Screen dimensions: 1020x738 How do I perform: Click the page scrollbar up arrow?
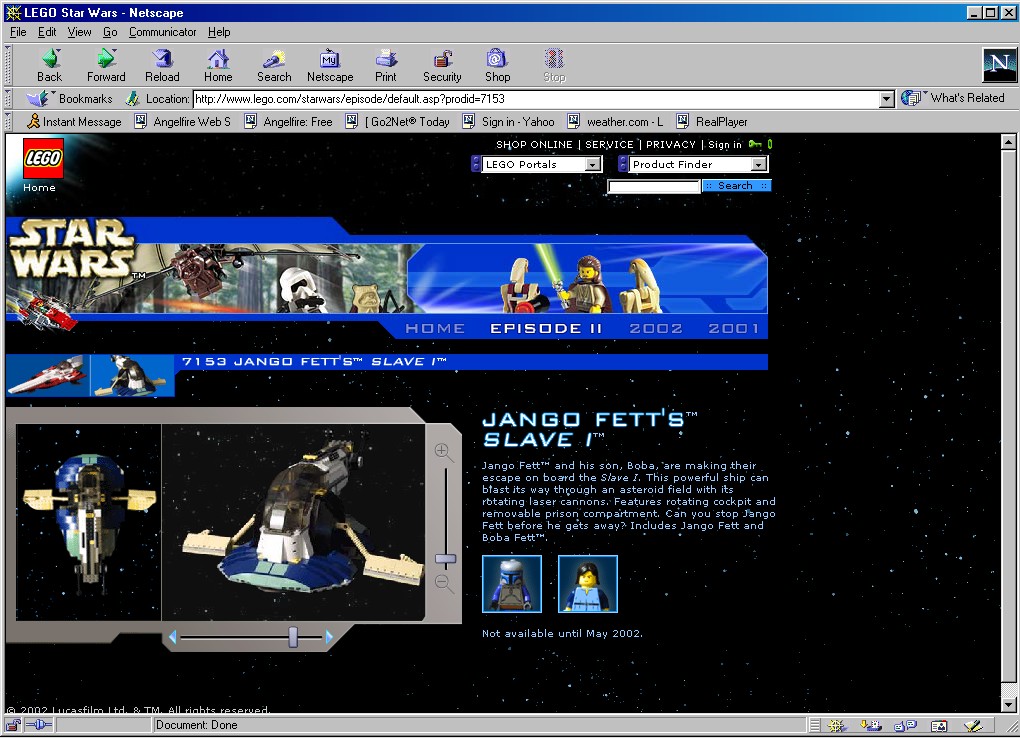(1008, 142)
